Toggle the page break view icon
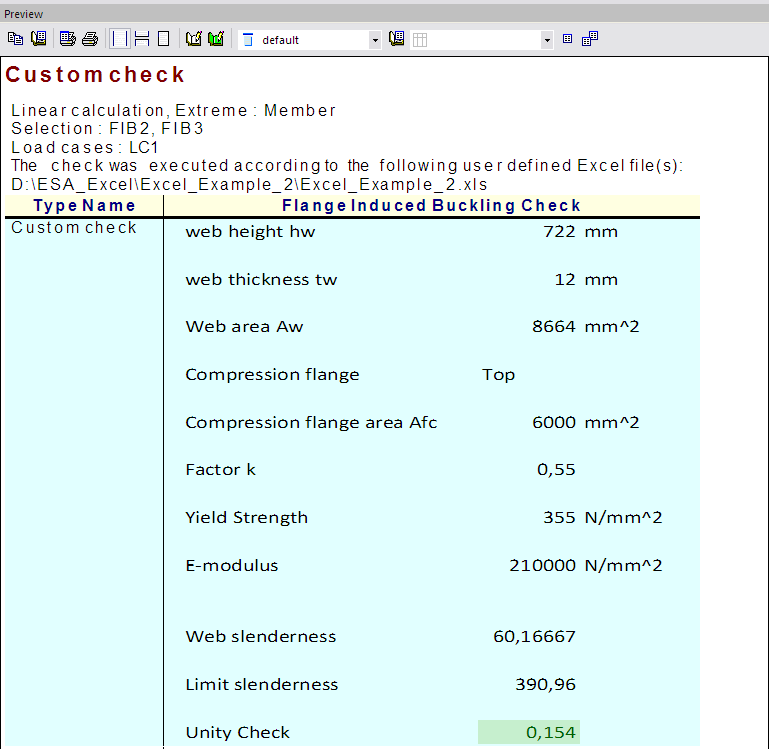Screen dimensions: 769x749 (142, 39)
